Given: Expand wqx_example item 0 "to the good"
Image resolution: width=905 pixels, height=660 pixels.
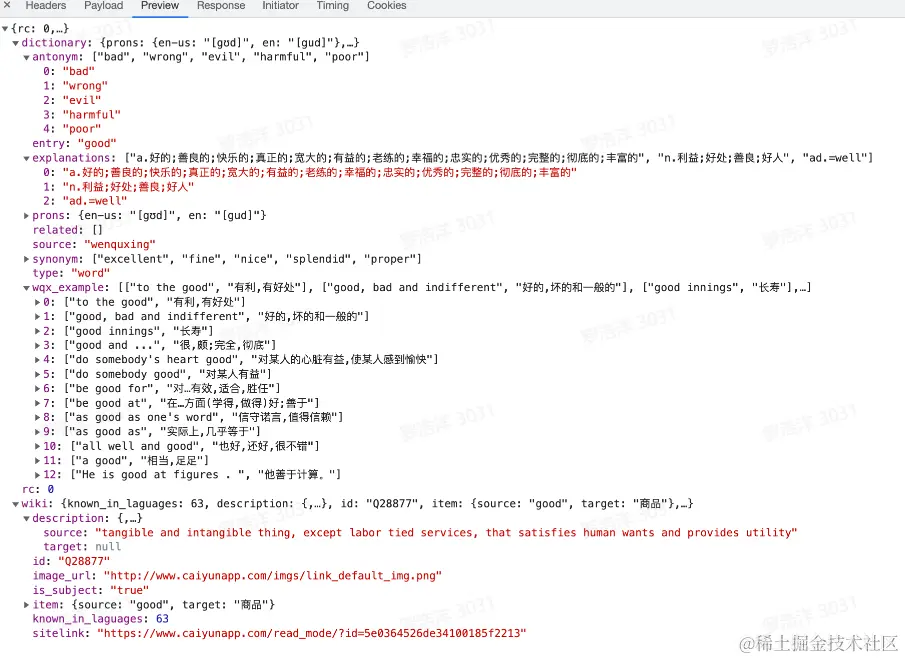Looking at the screenshot, I should click(38, 302).
